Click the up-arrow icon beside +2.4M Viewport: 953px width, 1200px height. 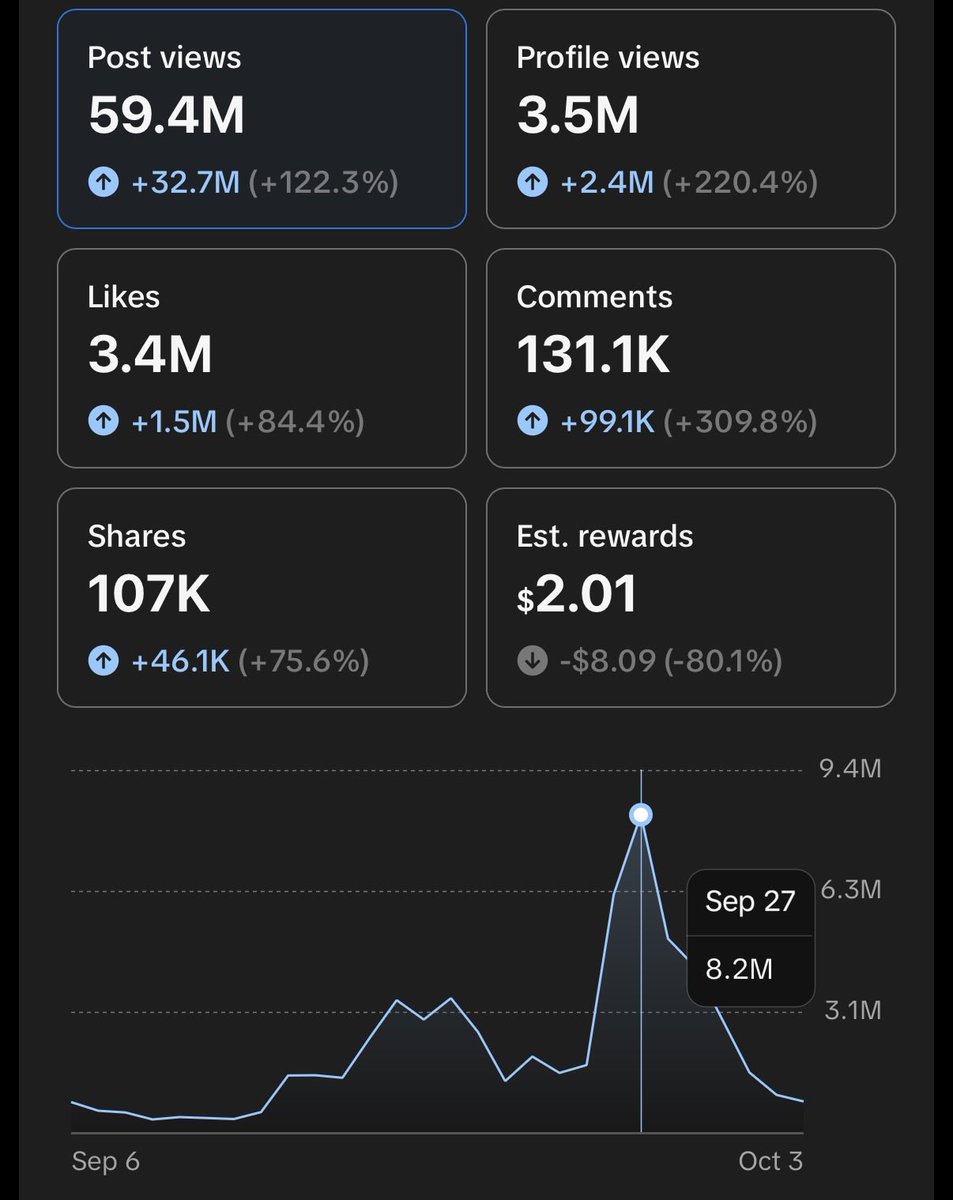point(532,182)
